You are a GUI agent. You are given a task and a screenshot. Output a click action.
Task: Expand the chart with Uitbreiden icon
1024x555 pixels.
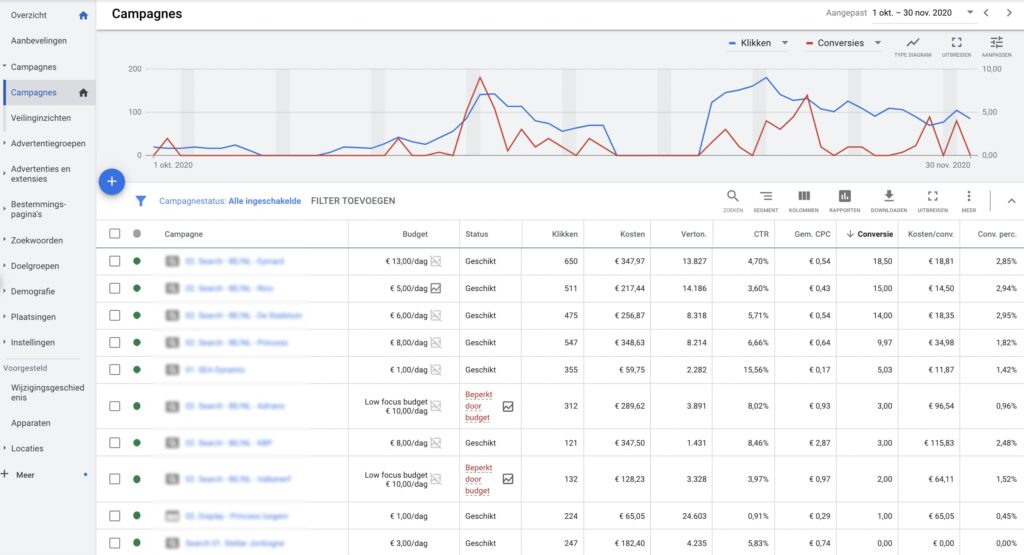(956, 46)
